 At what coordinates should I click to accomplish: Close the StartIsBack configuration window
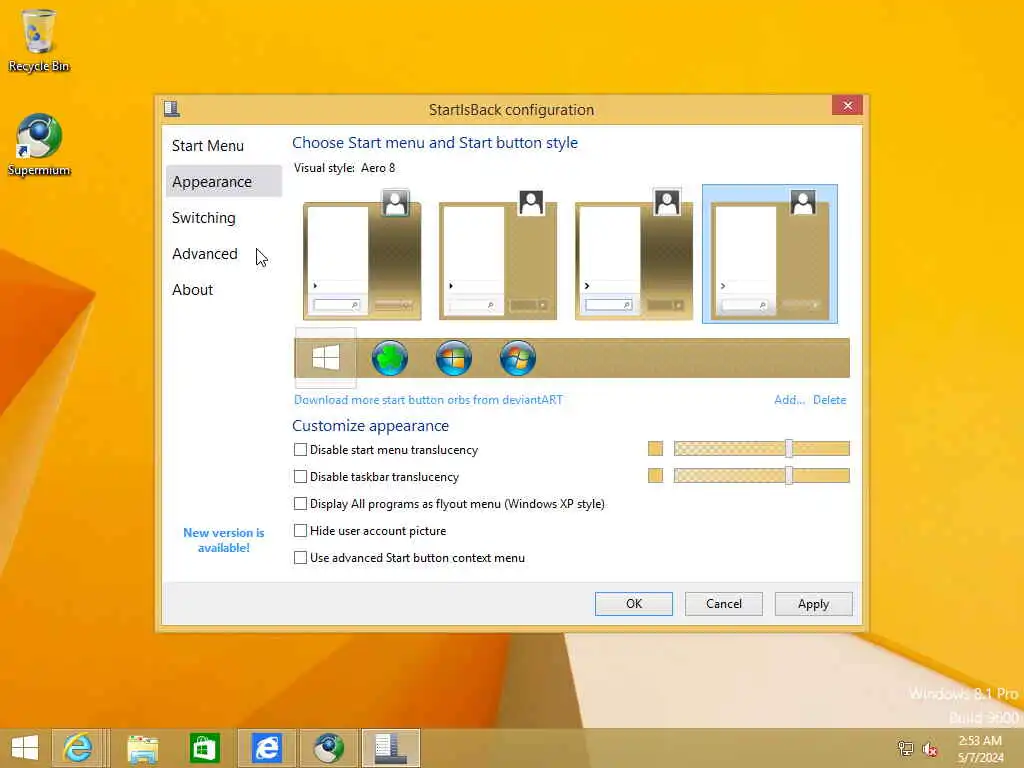coord(847,105)
